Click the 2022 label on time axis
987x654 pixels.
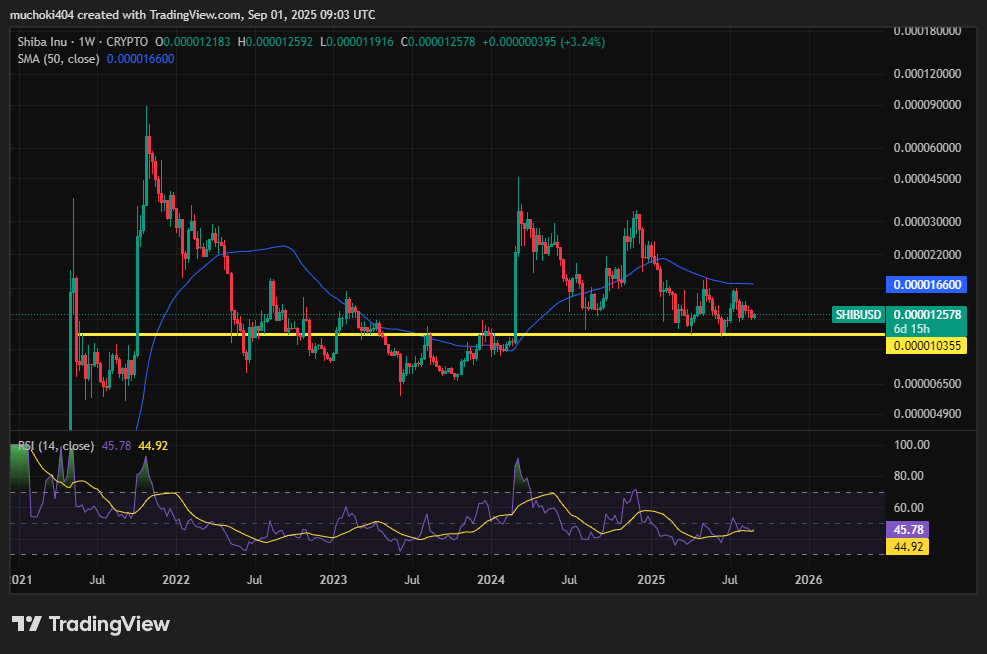point(176,579)
